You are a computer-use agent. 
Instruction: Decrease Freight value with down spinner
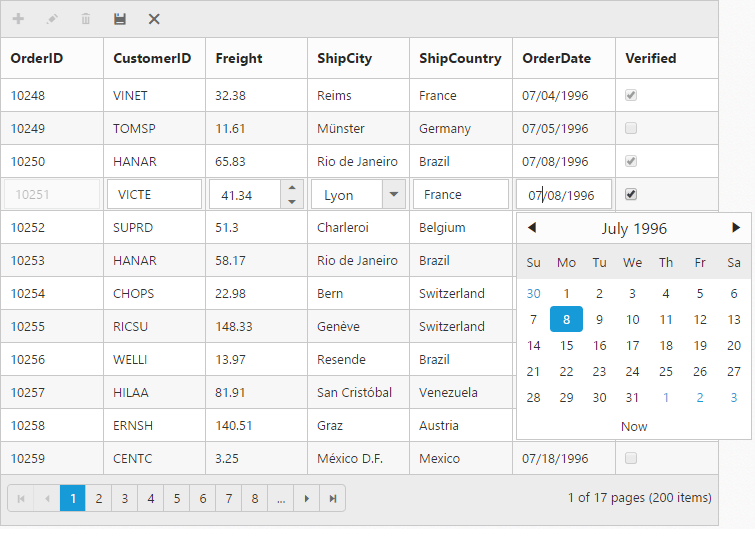pos(292,202)
